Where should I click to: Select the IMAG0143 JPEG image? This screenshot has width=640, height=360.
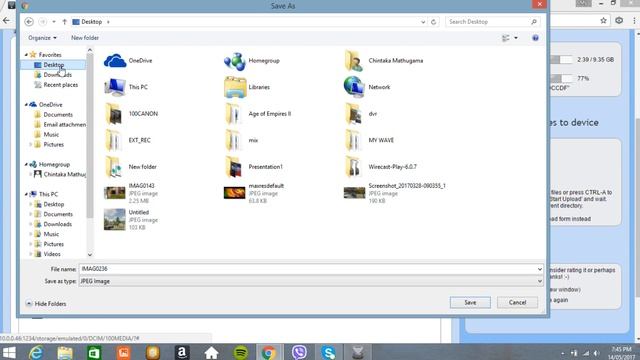[131, 193]
